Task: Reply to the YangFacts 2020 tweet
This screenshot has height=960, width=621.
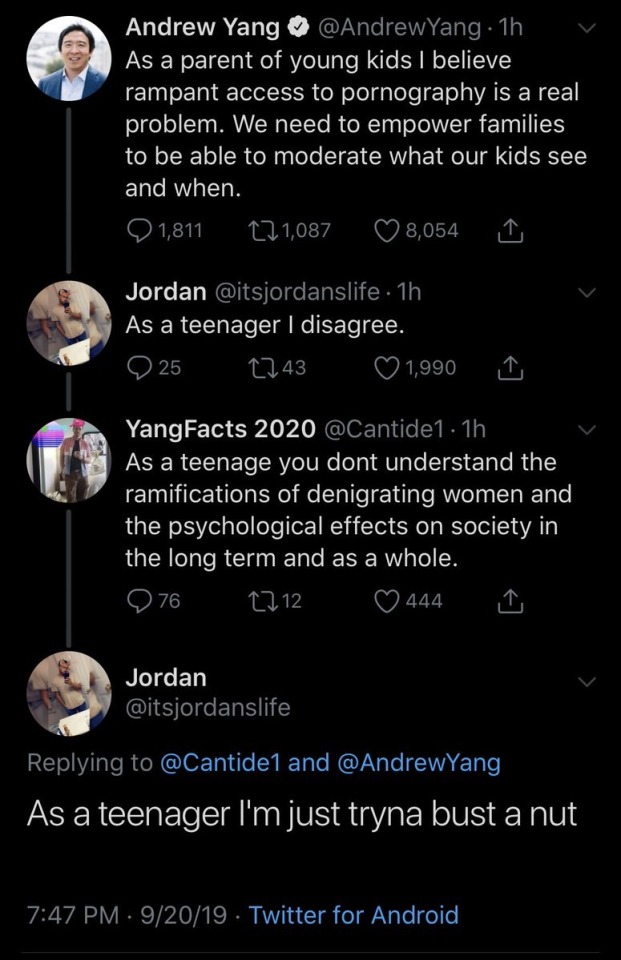Action: tap(138, 601)
